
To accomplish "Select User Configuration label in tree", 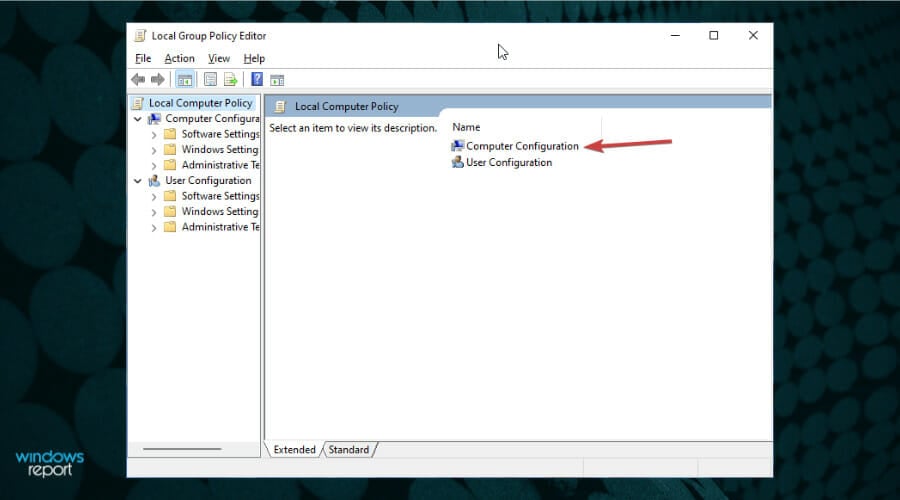I will pos(208,181).
